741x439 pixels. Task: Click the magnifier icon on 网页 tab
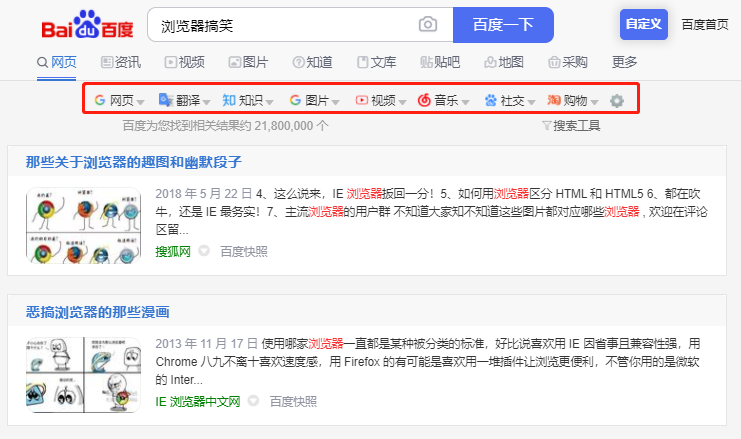pos(43,62)
